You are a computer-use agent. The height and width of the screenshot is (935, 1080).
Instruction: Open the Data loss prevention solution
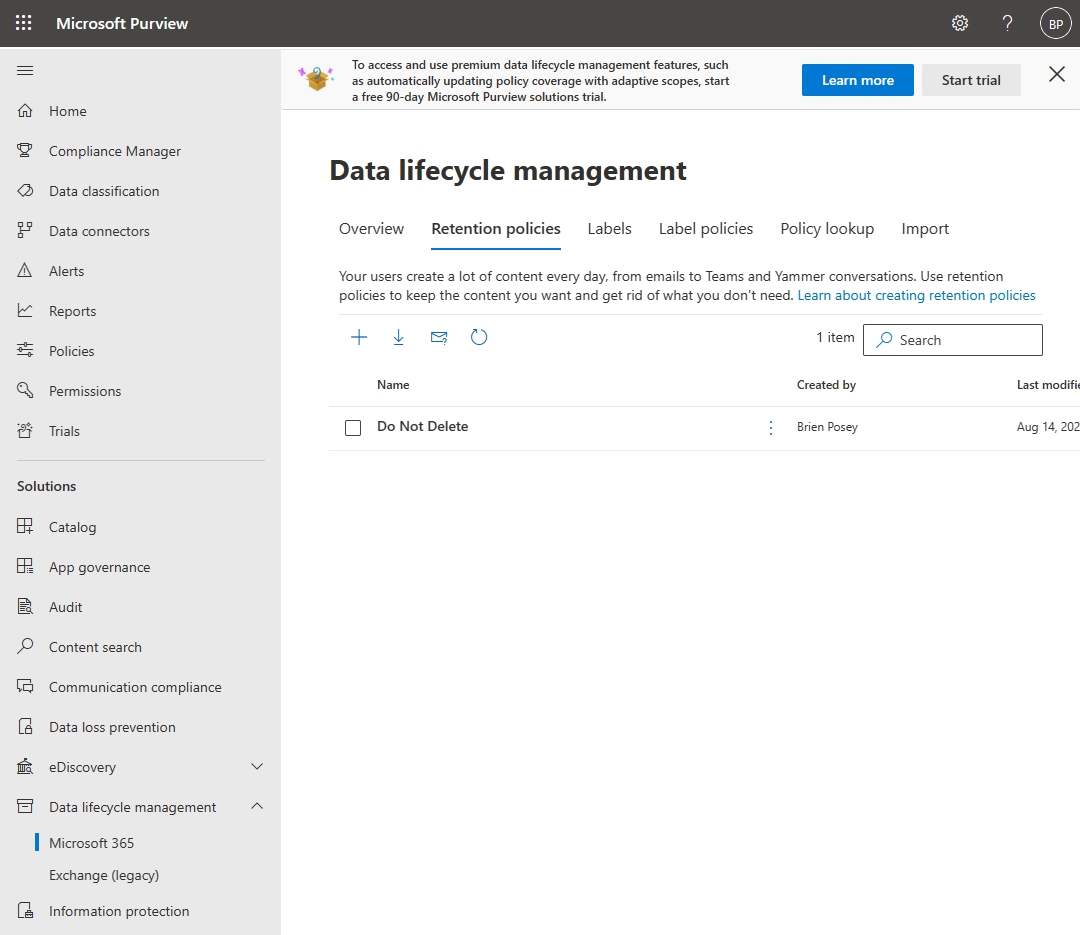(113, 726)
